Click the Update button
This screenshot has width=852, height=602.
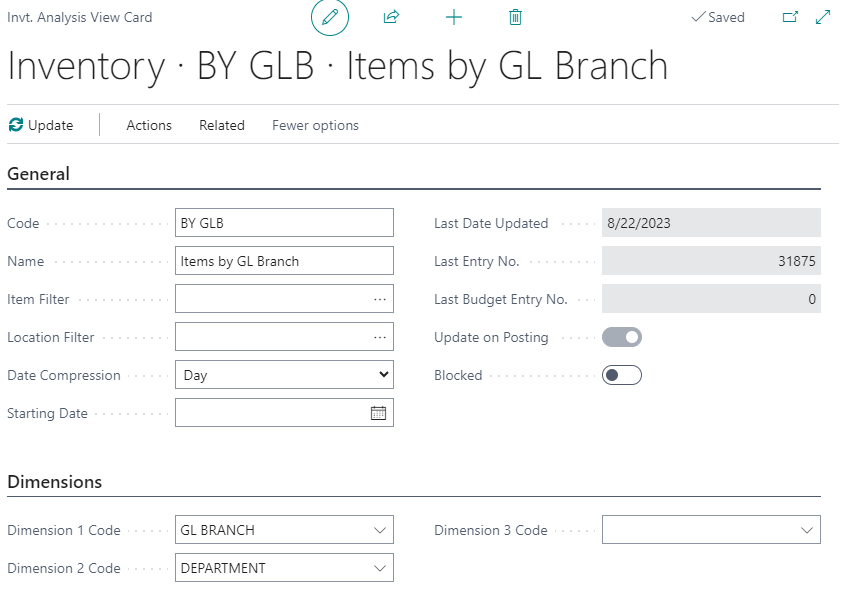tap(41, 125)
